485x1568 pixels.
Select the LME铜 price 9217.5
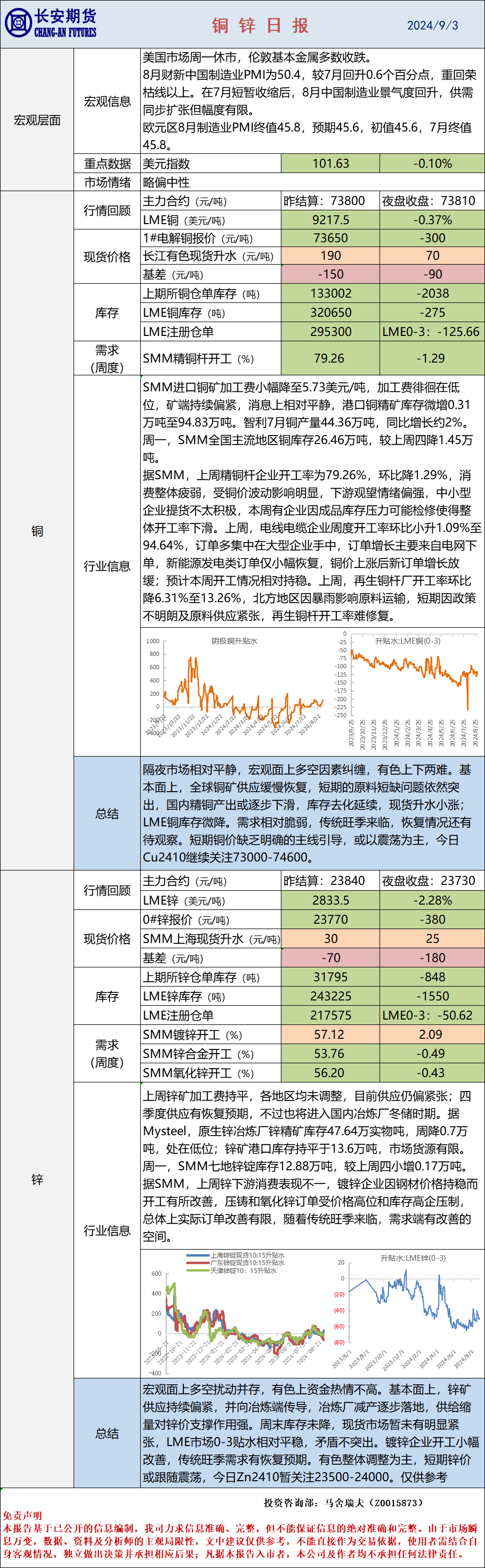pyautogui.click(x=330, y=220)
